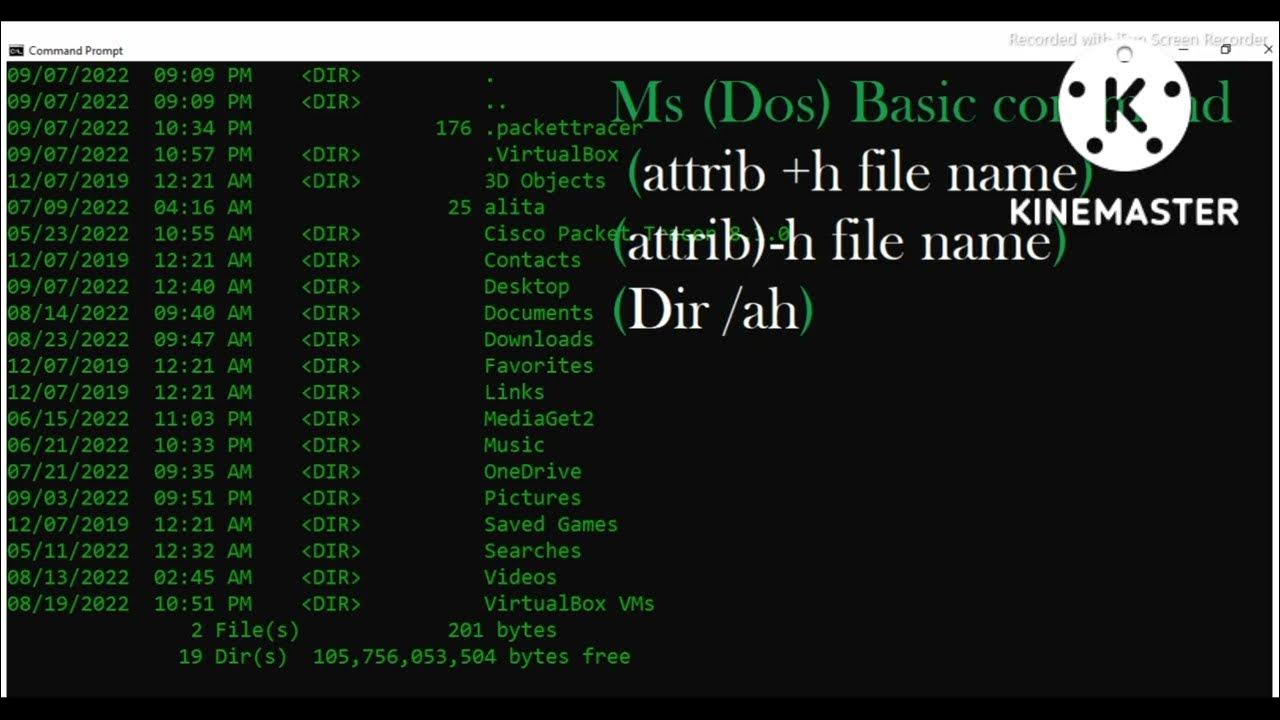Click the date 05/11/2022
Image resolution: width=1280 pixels, height=720 pixels.
(68, 551)
